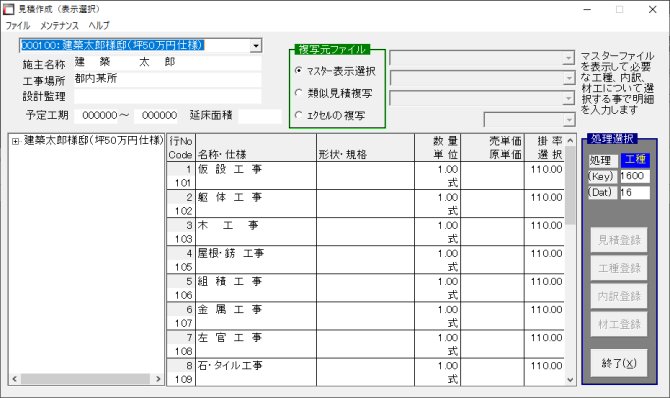Image resolution: width=670 pixels, height=398 pixels.
Task: Click the tree horizontal scrollbar thumb
Action: pos(85,379)
